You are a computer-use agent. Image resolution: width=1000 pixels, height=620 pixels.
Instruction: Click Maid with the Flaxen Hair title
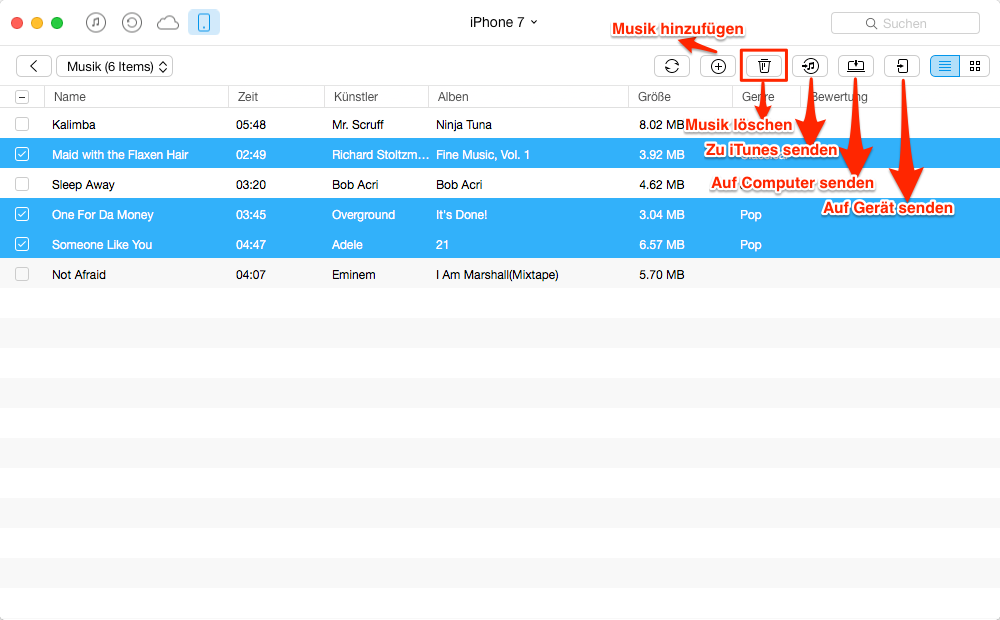pos(120,155)
